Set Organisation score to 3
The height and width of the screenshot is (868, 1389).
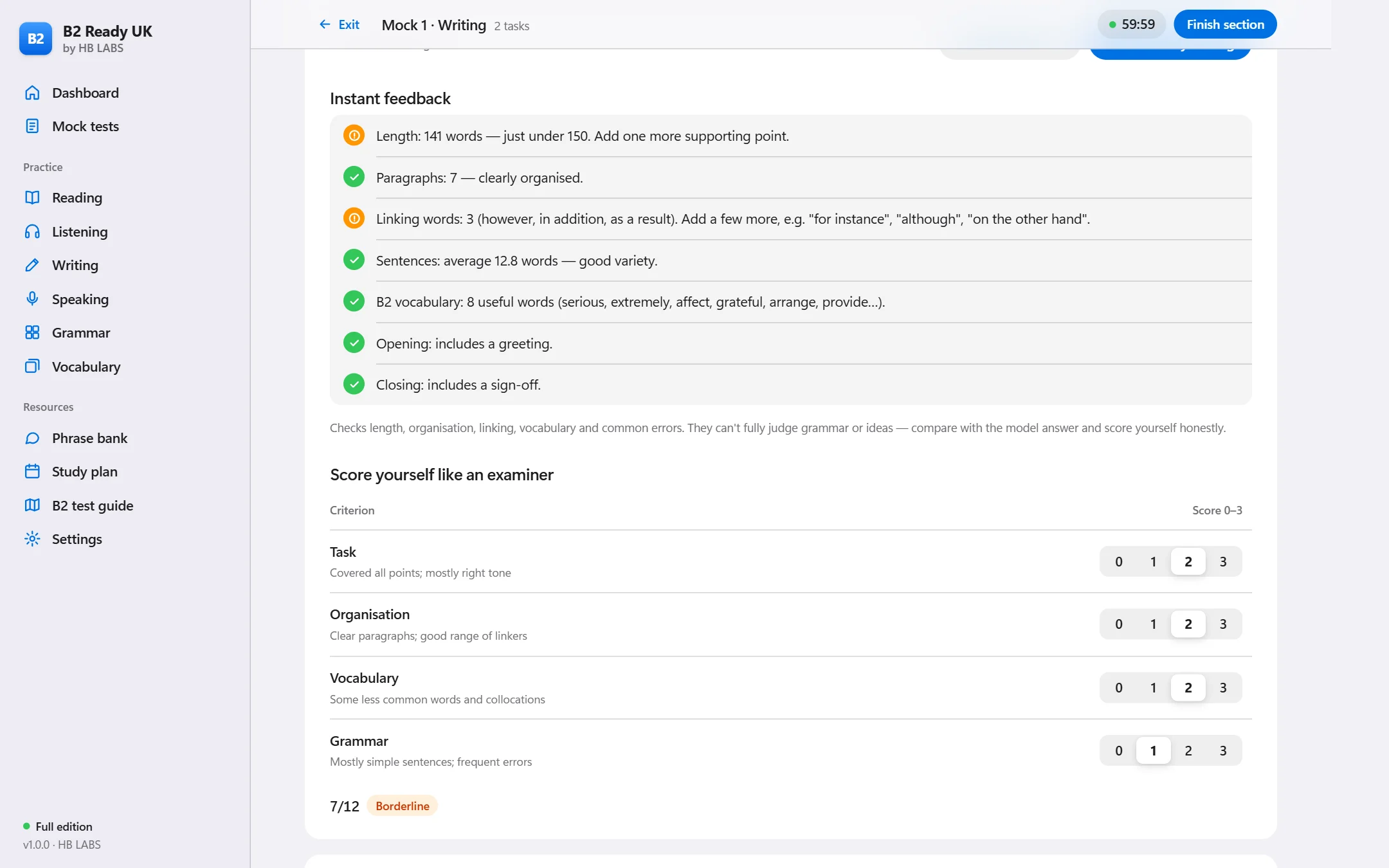(1223, 624)
